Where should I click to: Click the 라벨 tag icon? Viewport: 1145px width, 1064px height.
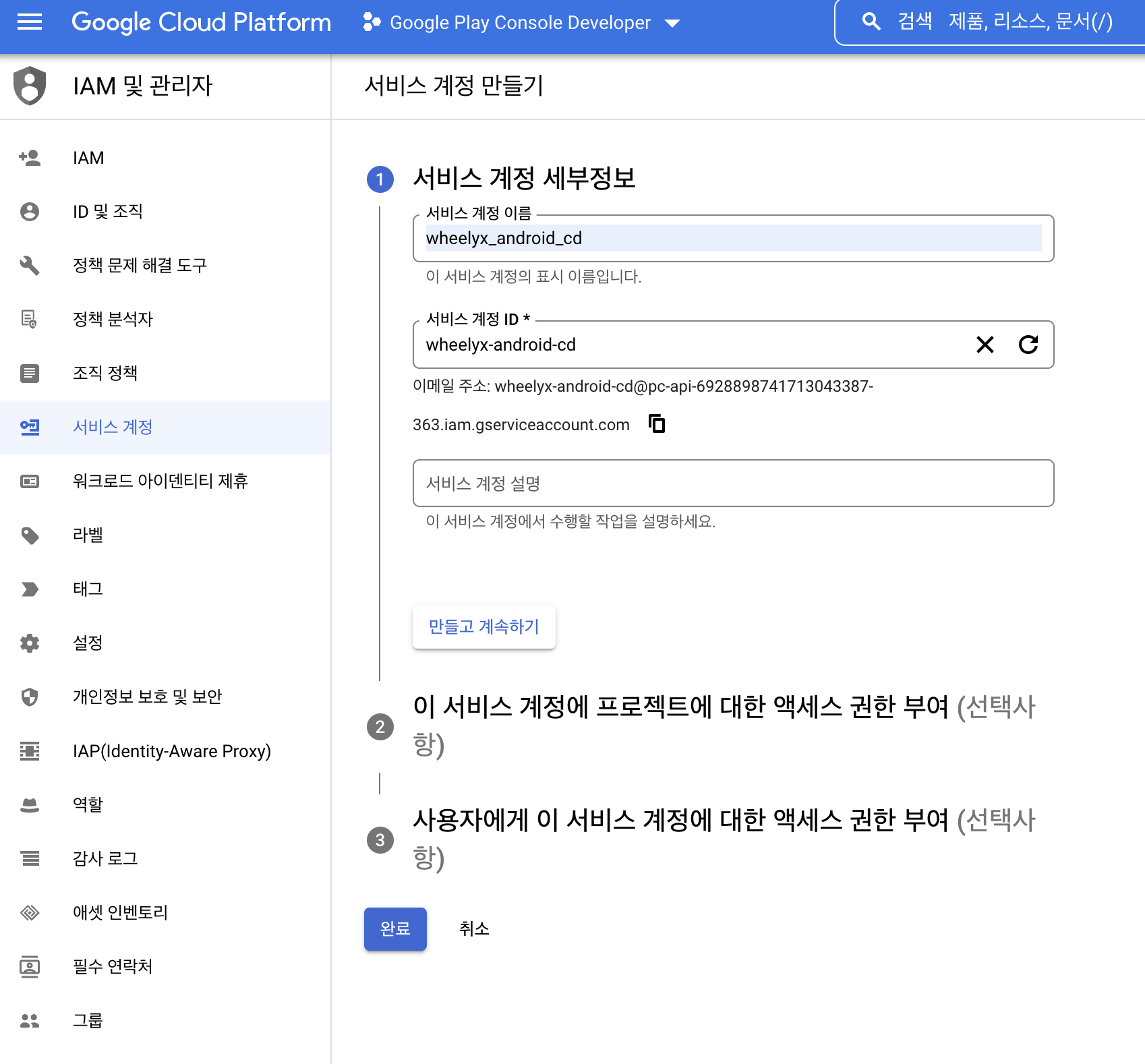click(x=30, y=535)
